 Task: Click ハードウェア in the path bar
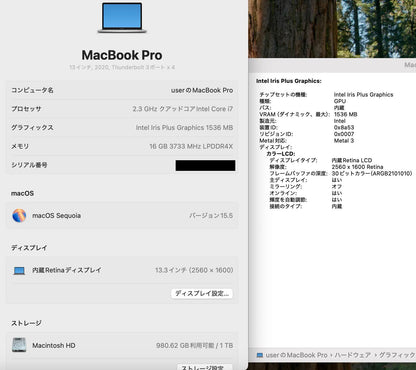[353, 355]
